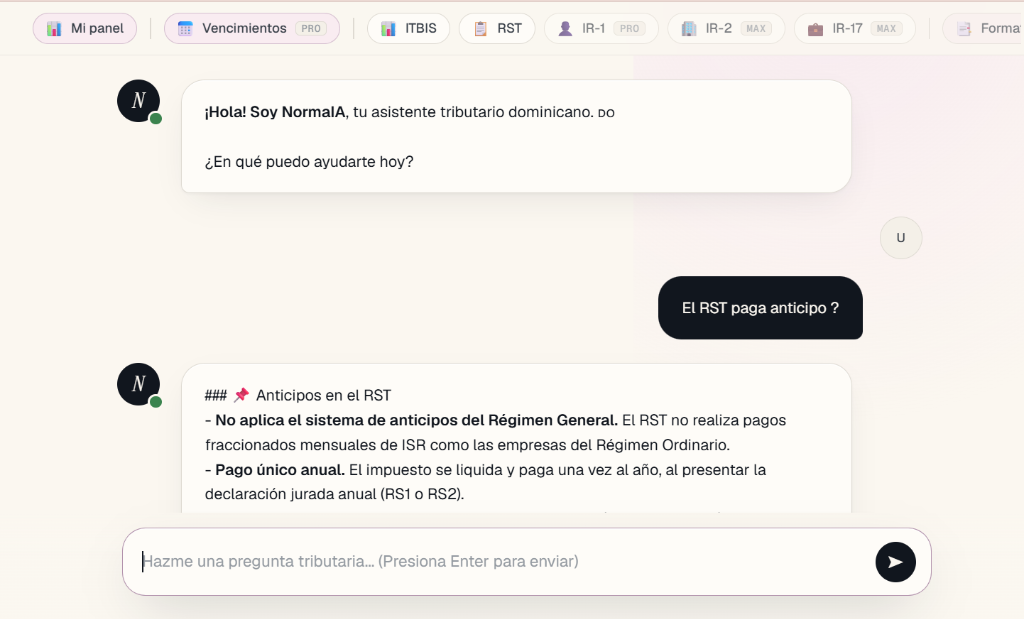Open Vencimientos PRO tab

click(251, 29)
